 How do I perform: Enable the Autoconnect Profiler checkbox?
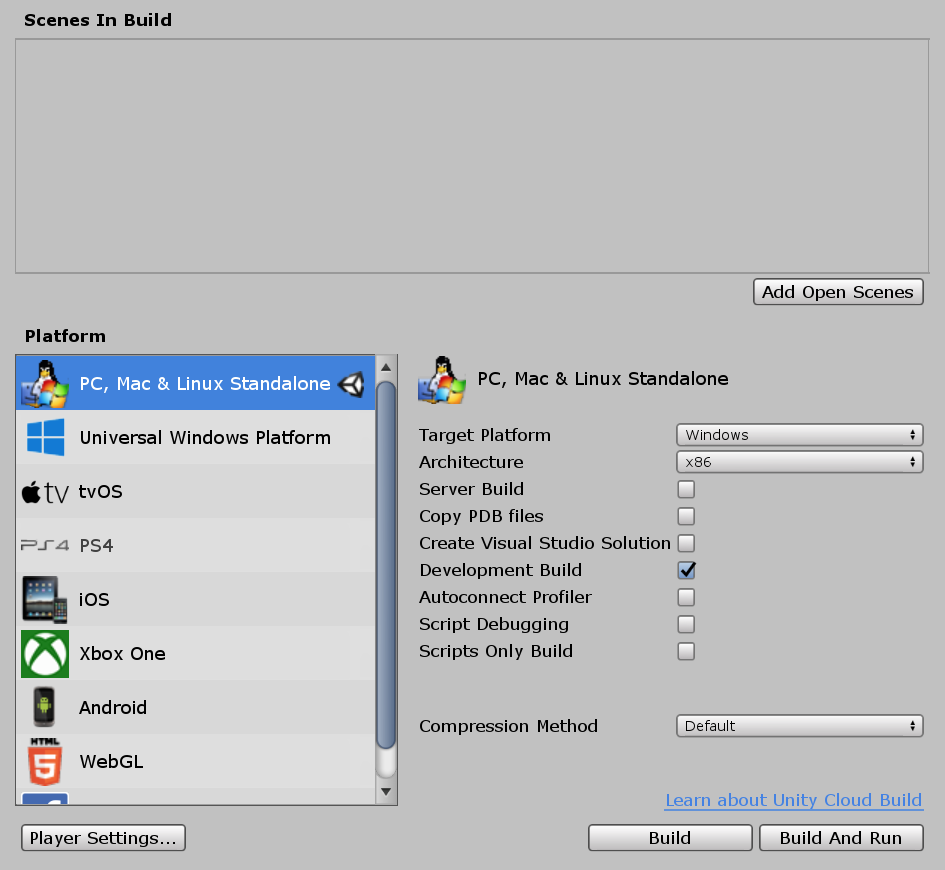tap(686, 597)
